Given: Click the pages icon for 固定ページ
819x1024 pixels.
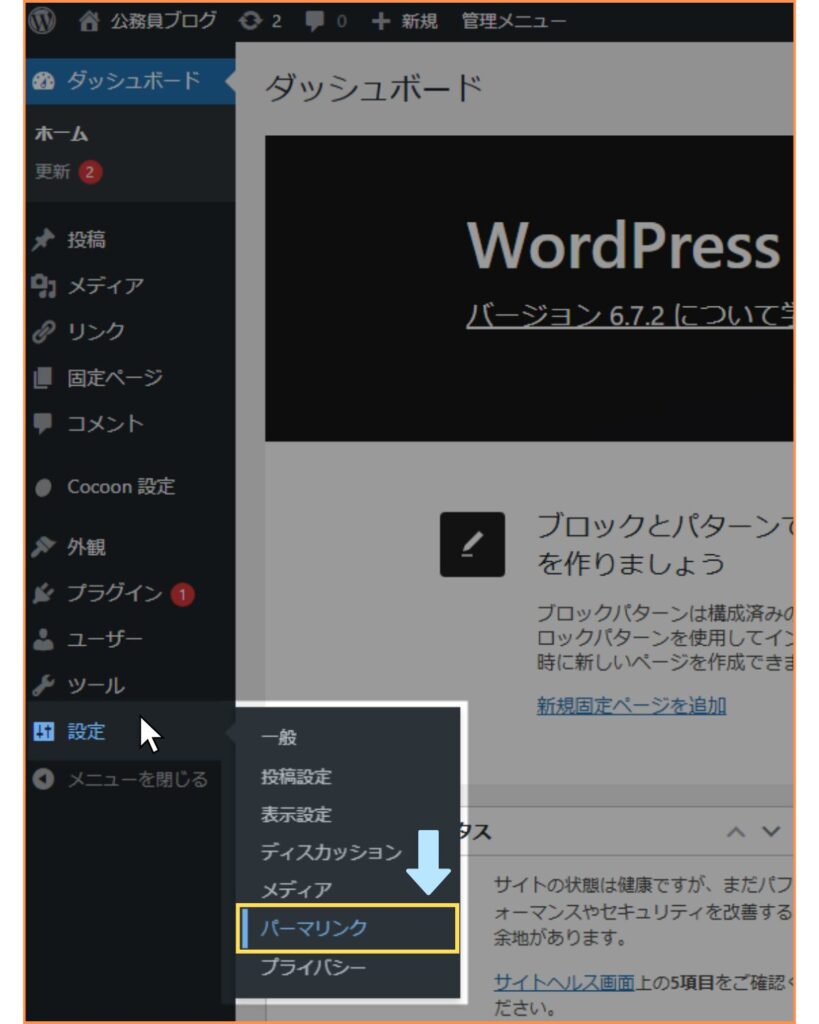Looking at the screenshot, I should tap(43, 377).
